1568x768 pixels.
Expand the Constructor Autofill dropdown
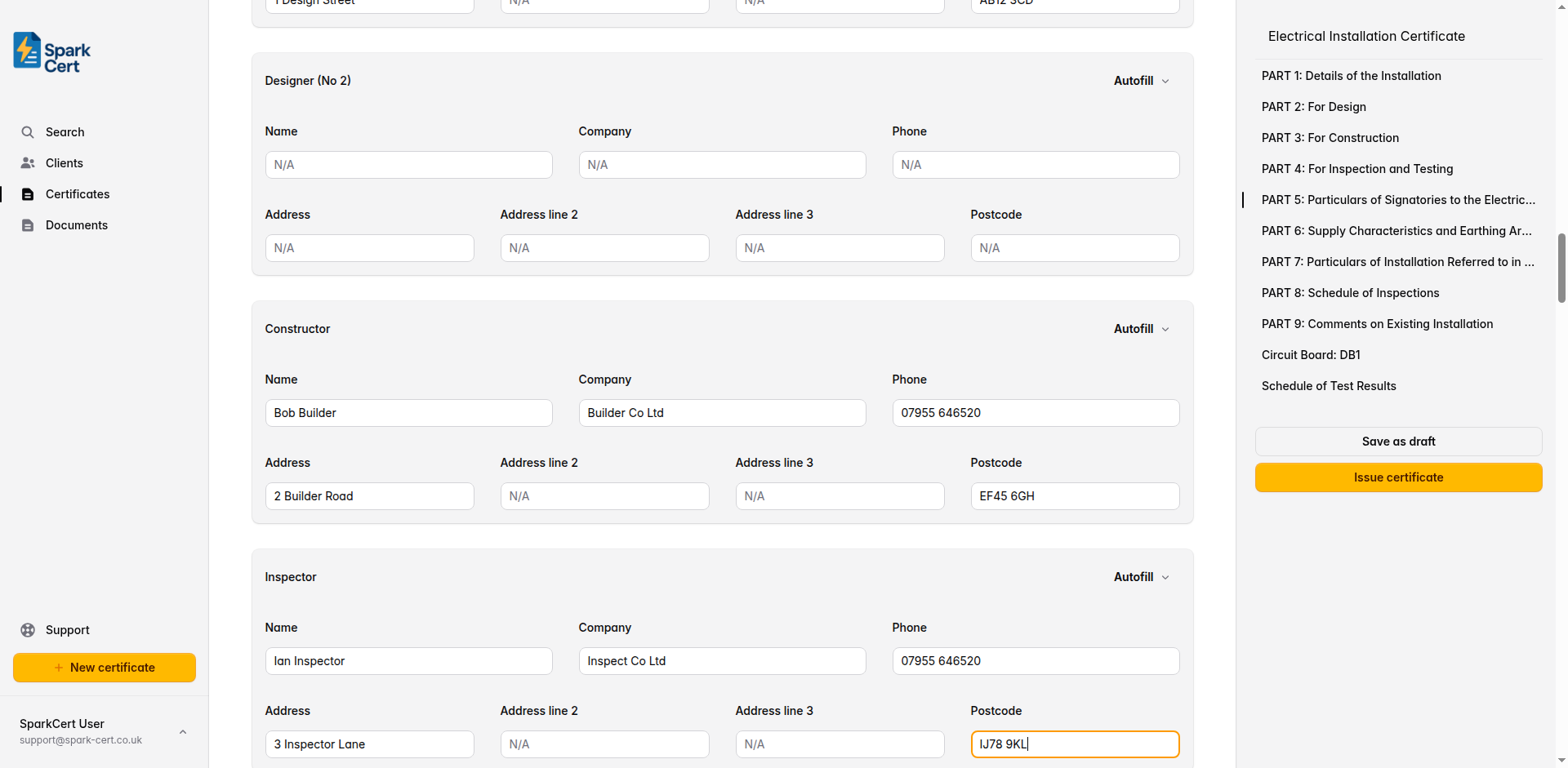click(x=1140, y=329)
